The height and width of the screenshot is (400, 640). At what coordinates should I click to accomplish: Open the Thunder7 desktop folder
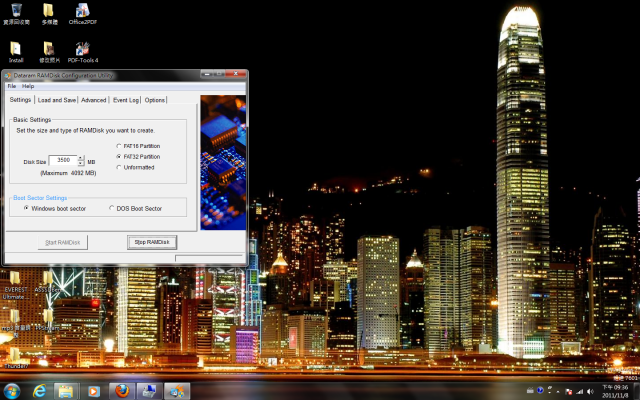pos(16,358)
